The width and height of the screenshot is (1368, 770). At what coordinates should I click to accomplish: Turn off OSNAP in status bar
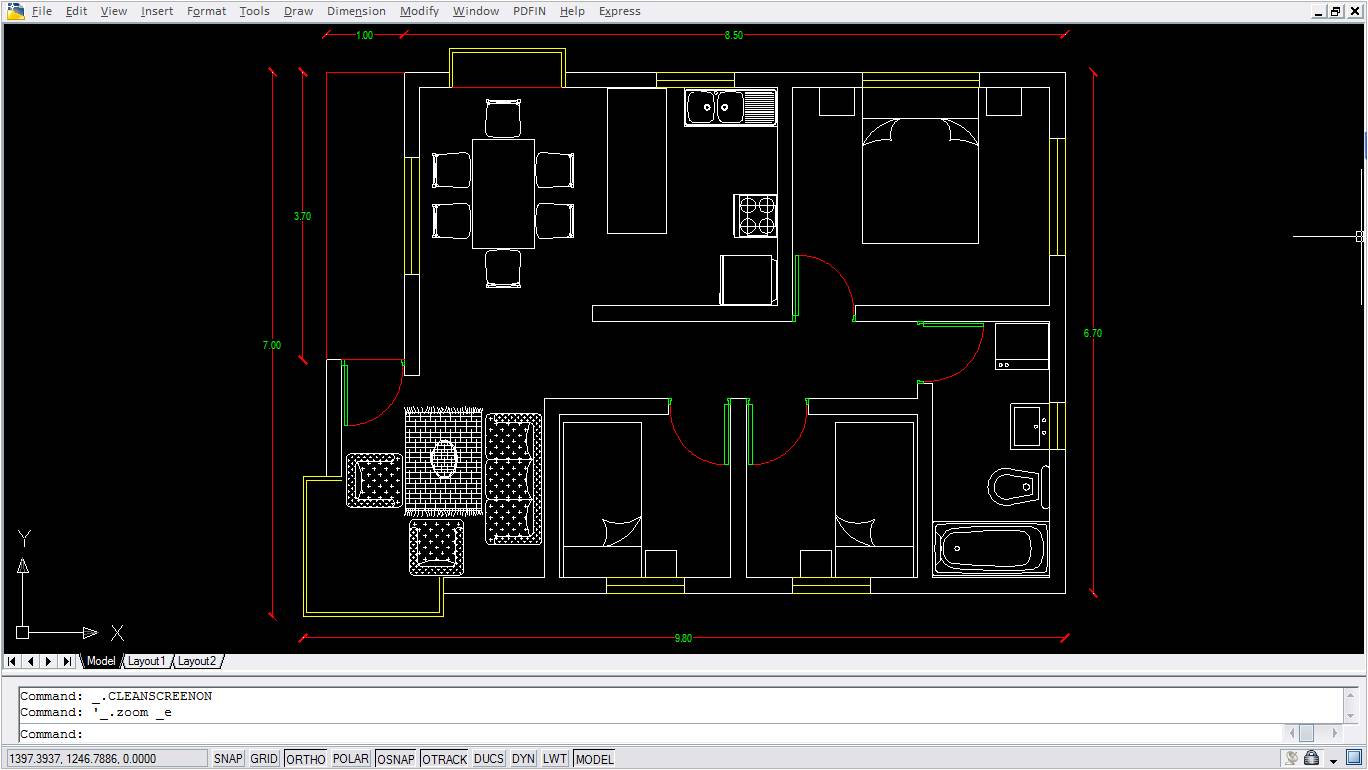[395, 759]
